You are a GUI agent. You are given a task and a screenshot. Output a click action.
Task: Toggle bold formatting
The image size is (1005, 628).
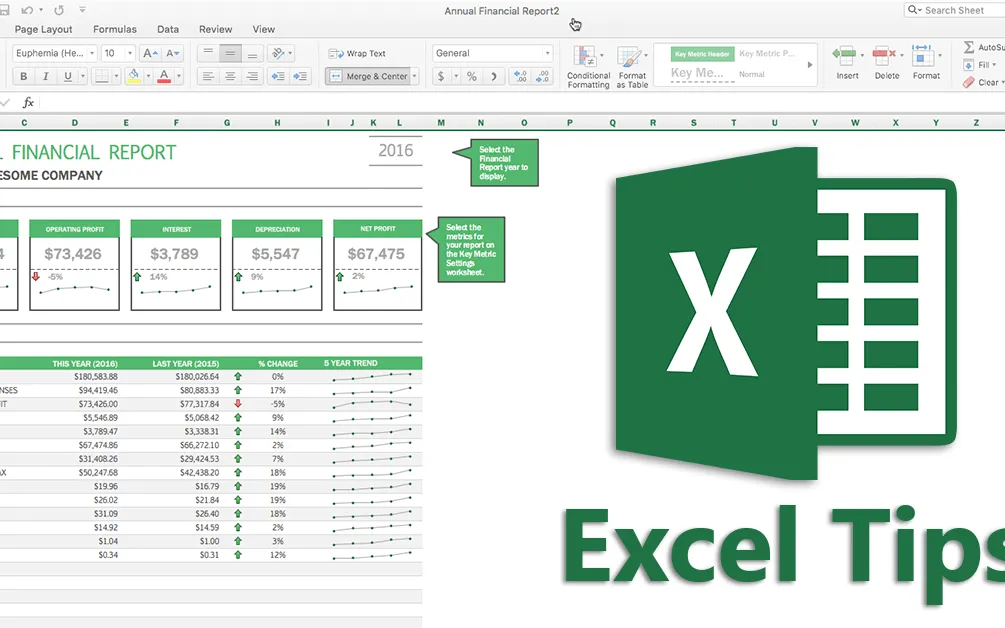point(23,76)
